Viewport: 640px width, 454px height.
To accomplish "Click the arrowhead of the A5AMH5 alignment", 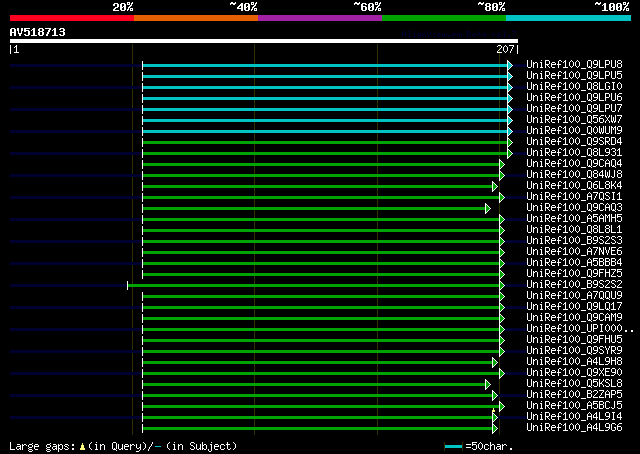I will (502, 220).
